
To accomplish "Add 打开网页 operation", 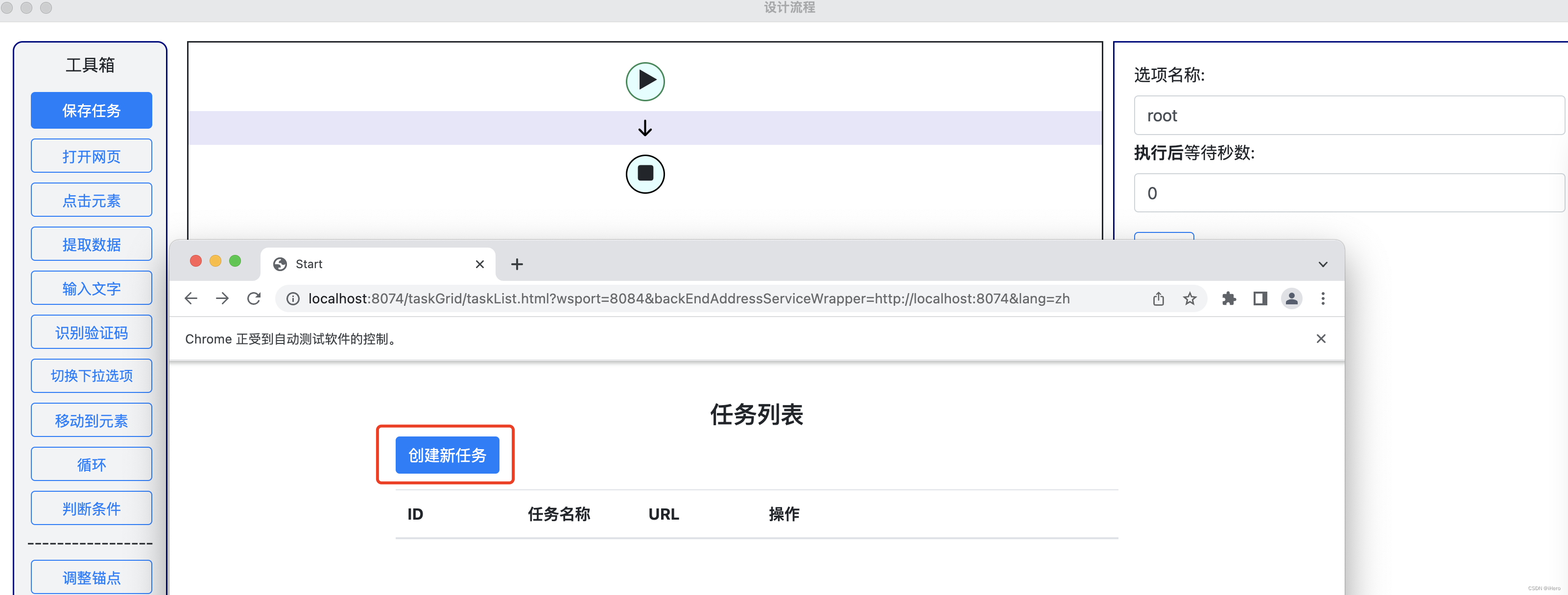I will pyautogui.click(x=91, y=156).
